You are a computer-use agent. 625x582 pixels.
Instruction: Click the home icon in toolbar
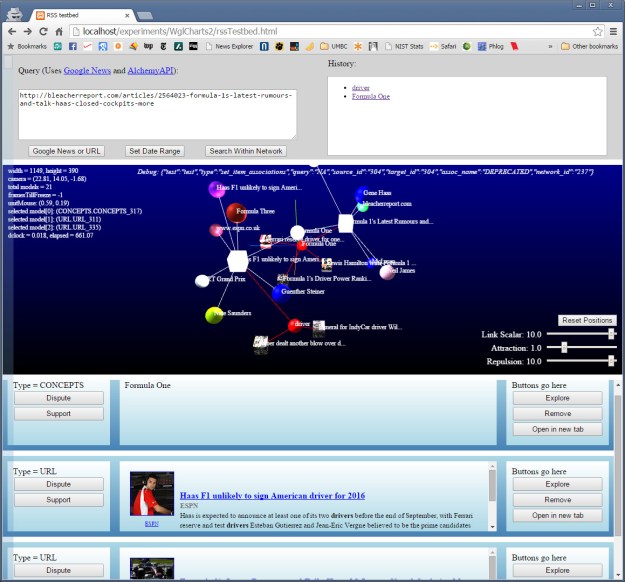[x=60, y=32]
